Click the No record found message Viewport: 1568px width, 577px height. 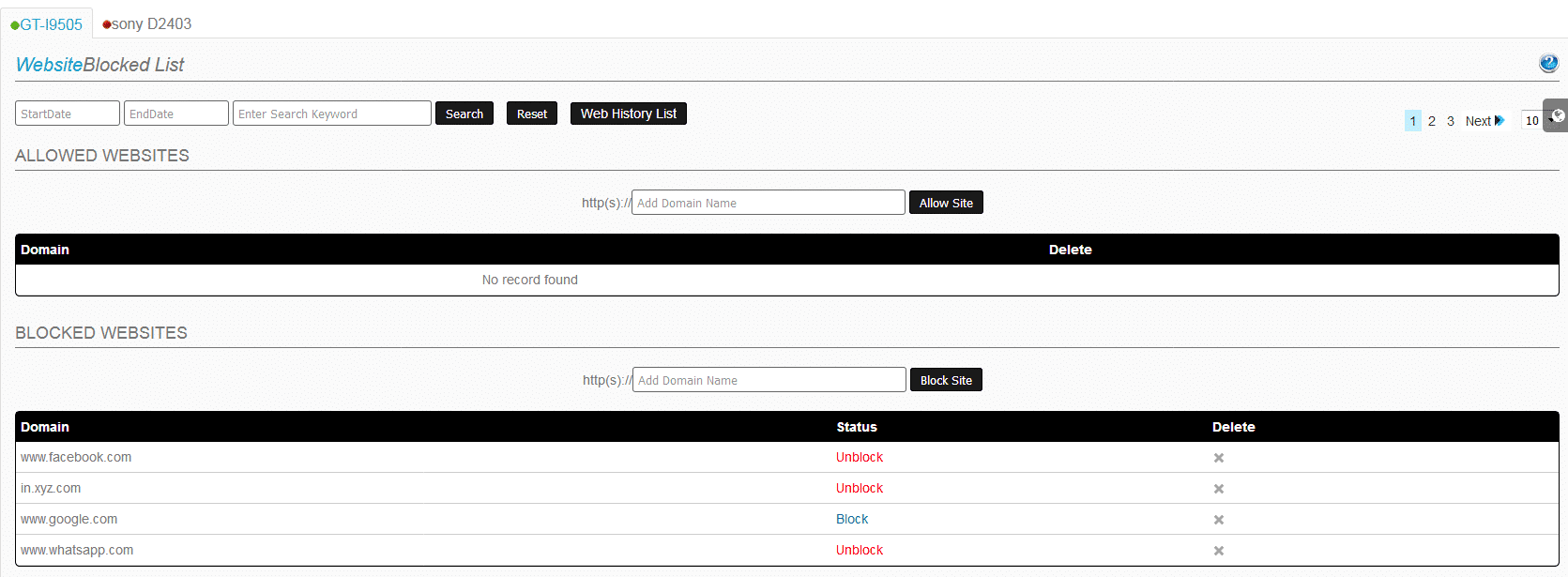530,280
